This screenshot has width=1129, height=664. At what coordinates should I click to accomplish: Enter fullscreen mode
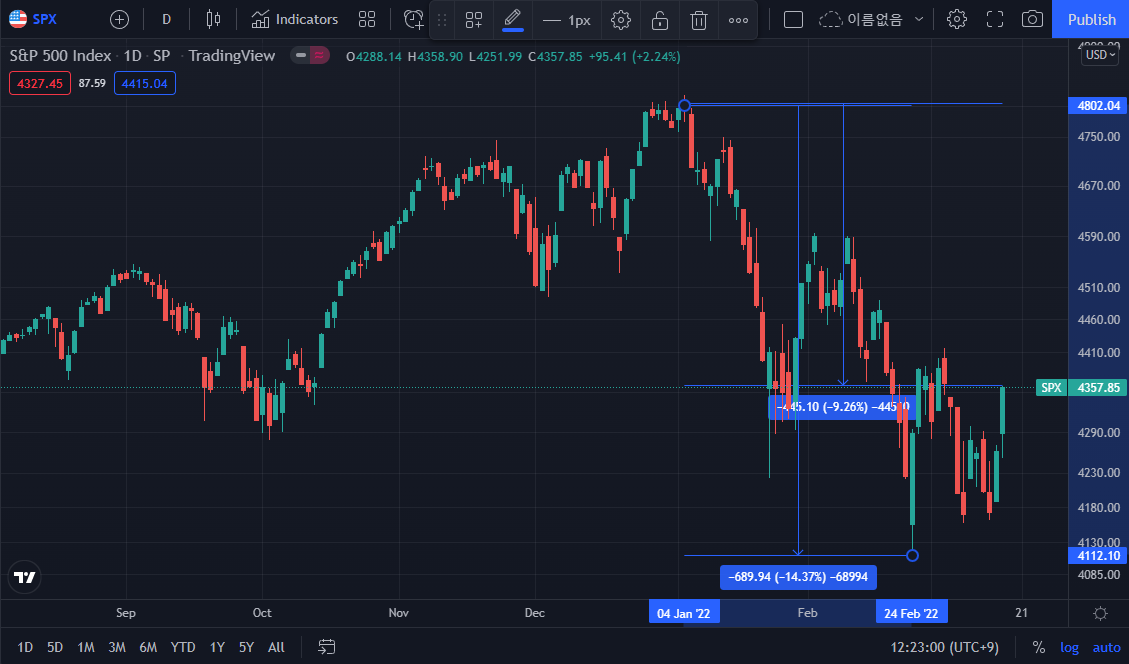[995, 19]
